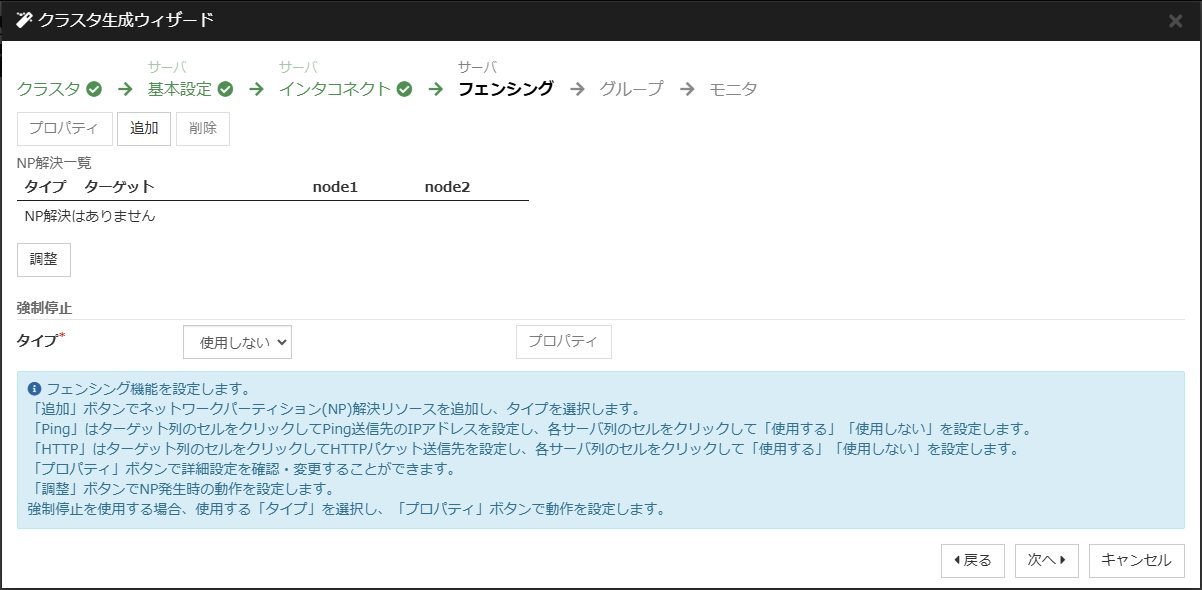
Task: Click the blue info icon in help panel
Action: click(x=34, y=388)
